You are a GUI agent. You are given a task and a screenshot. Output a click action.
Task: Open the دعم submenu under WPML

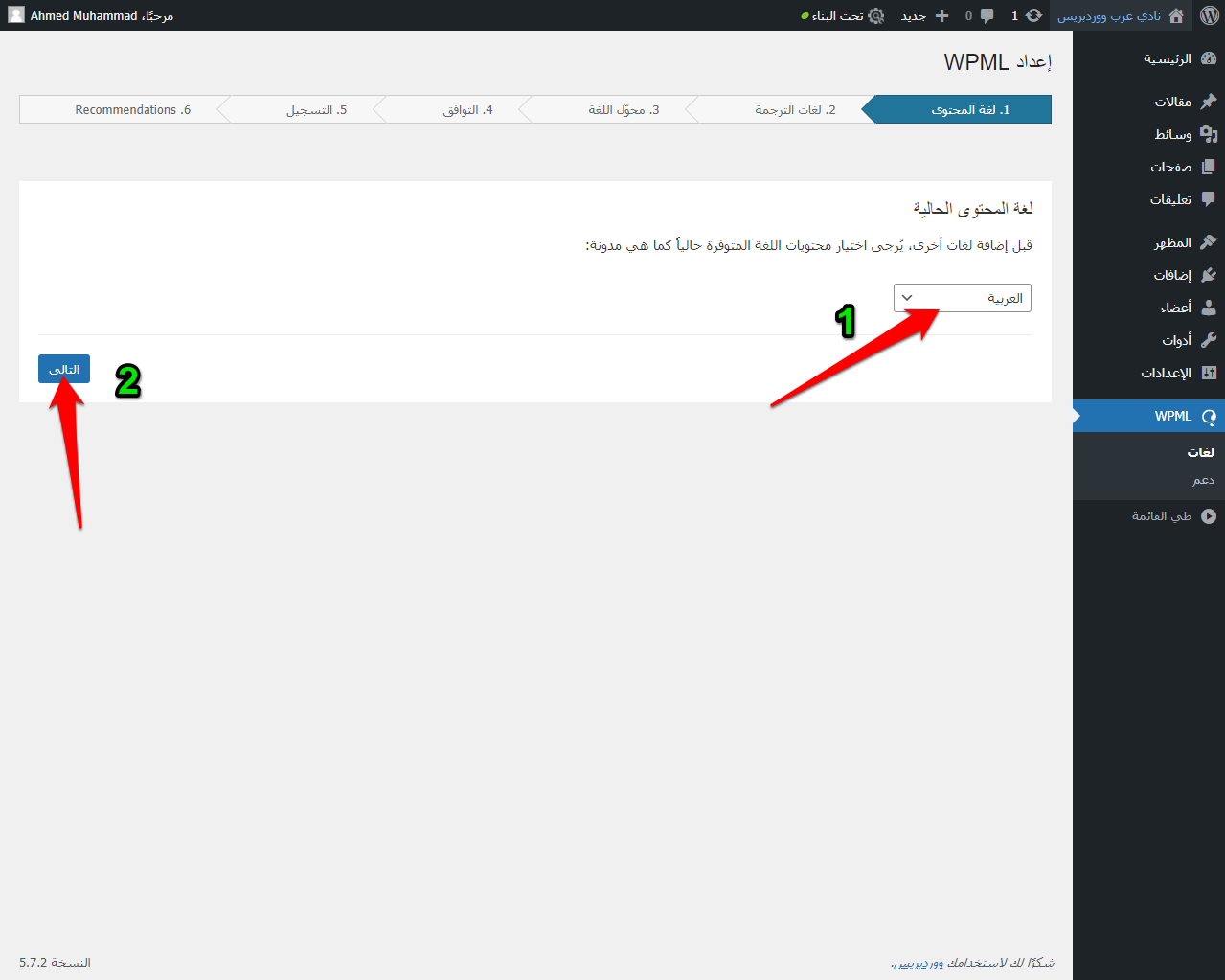point(1203,480)
